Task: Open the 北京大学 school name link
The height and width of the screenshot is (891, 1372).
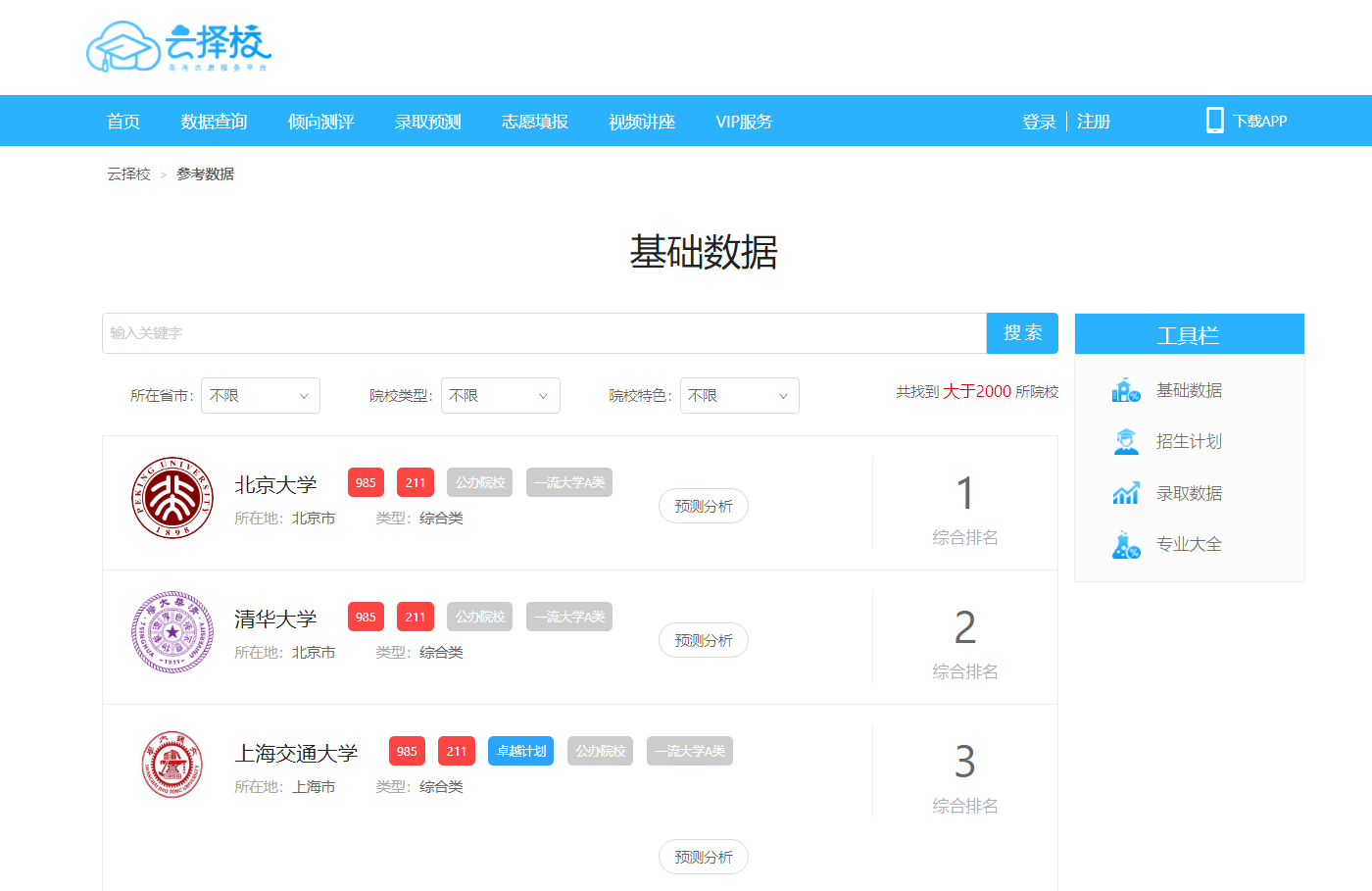Action: pyautogui.click(x=275, y=485)
